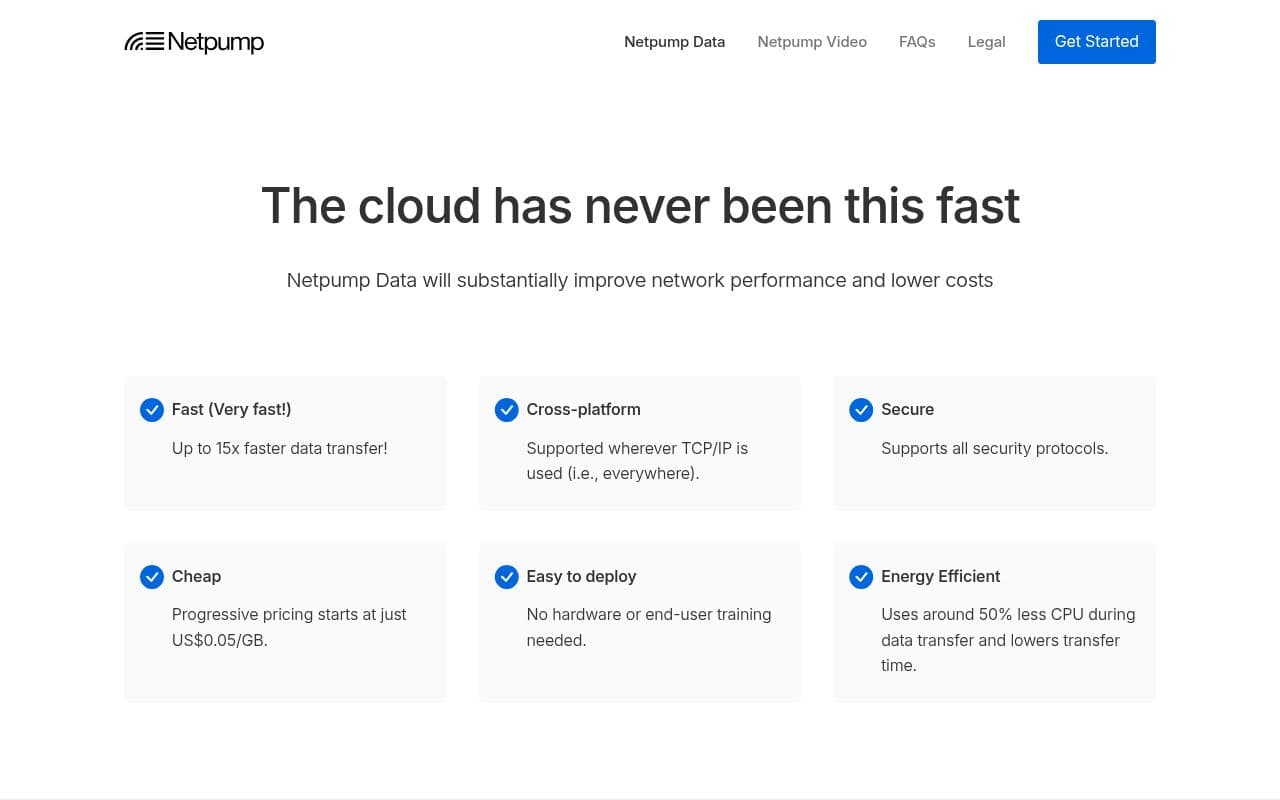Click the 'Secure' card title

[907, 409]
